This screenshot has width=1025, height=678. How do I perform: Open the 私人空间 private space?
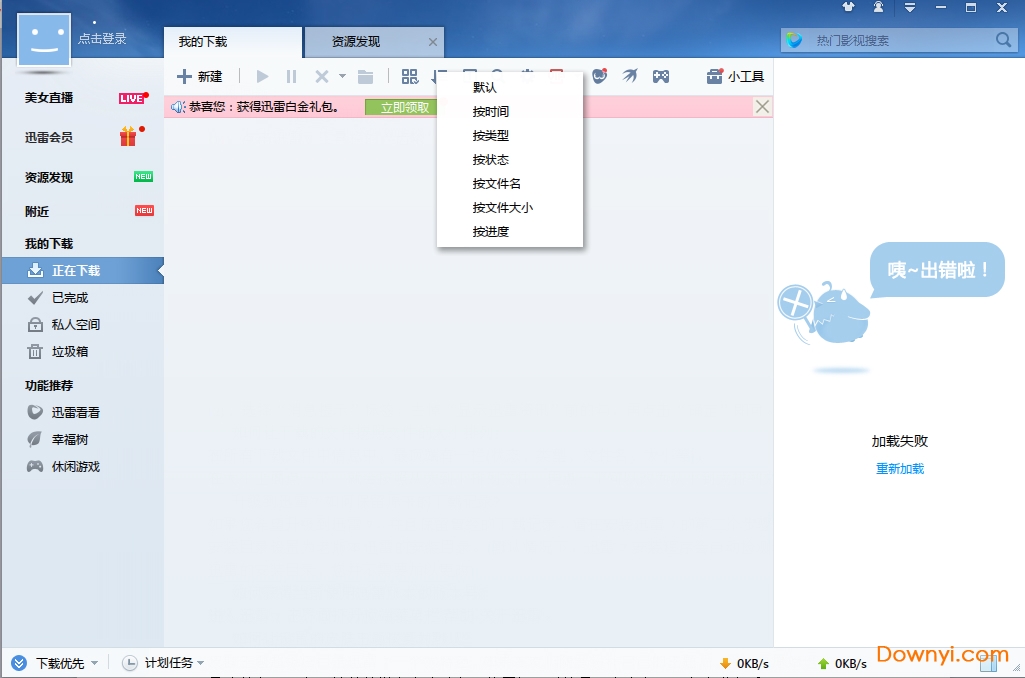(x=72, y=324)
